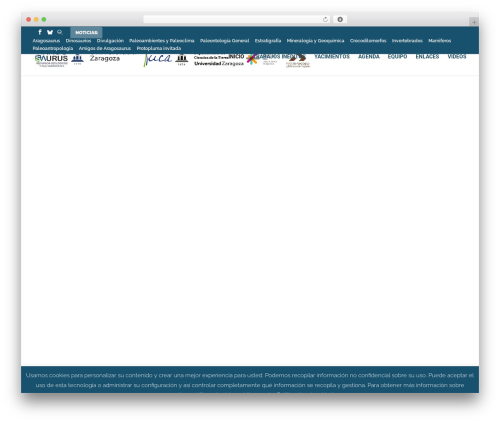
Task: Go to INICIO page
Action: [236, 57]
